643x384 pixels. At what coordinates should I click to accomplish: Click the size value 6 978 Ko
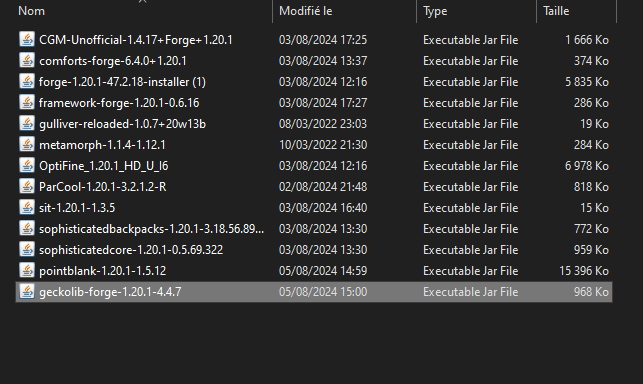(587, 166)
